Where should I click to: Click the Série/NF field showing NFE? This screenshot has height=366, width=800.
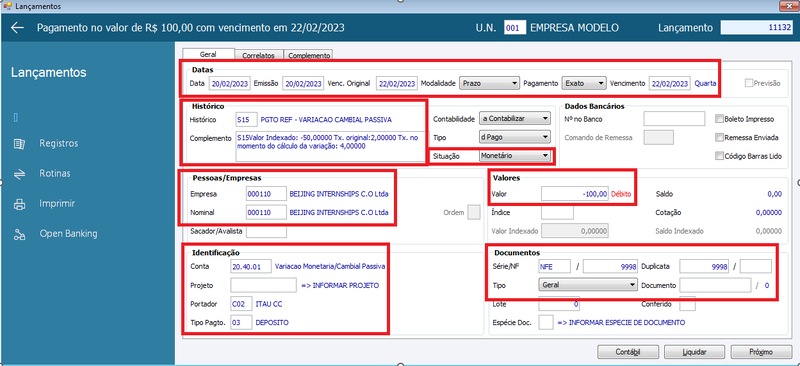point(554,266)
